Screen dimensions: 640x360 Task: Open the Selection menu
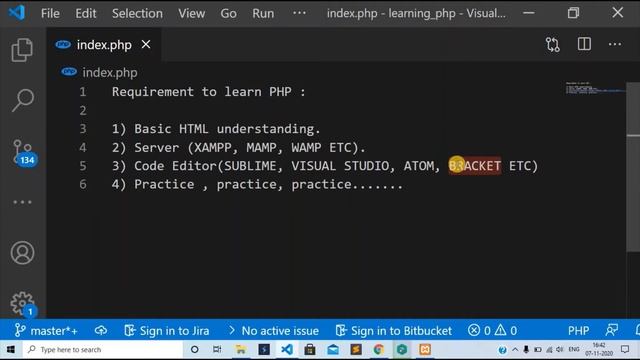pyautogui.click(x=137, y=13)
